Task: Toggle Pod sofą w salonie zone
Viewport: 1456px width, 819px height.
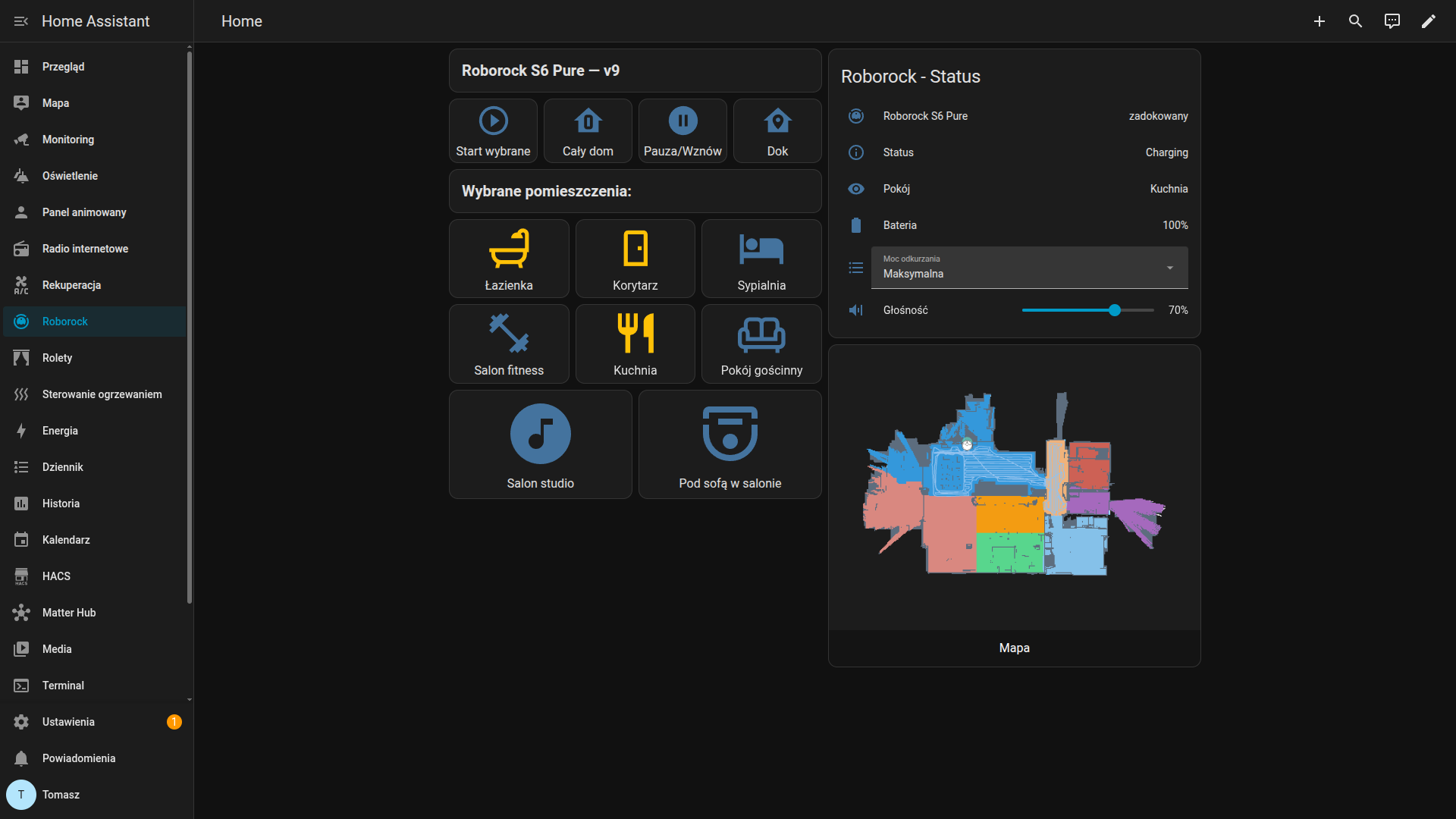Action: tap(730, 444)
